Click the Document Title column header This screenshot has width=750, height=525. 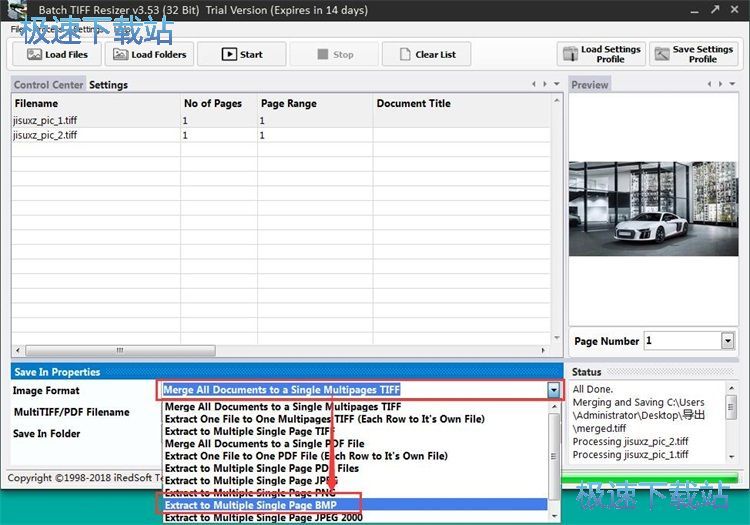point(413,103)
